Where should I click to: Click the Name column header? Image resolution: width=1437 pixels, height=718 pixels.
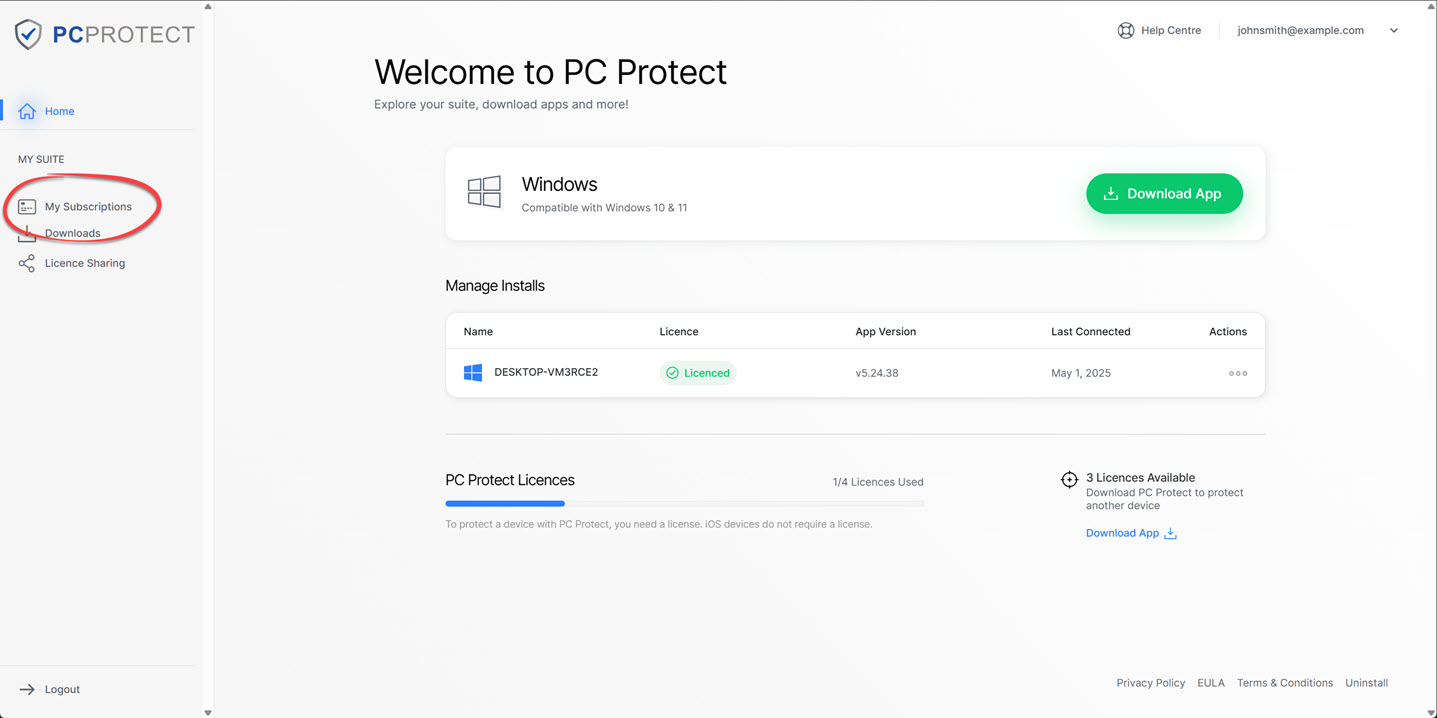tap(478, 332)
